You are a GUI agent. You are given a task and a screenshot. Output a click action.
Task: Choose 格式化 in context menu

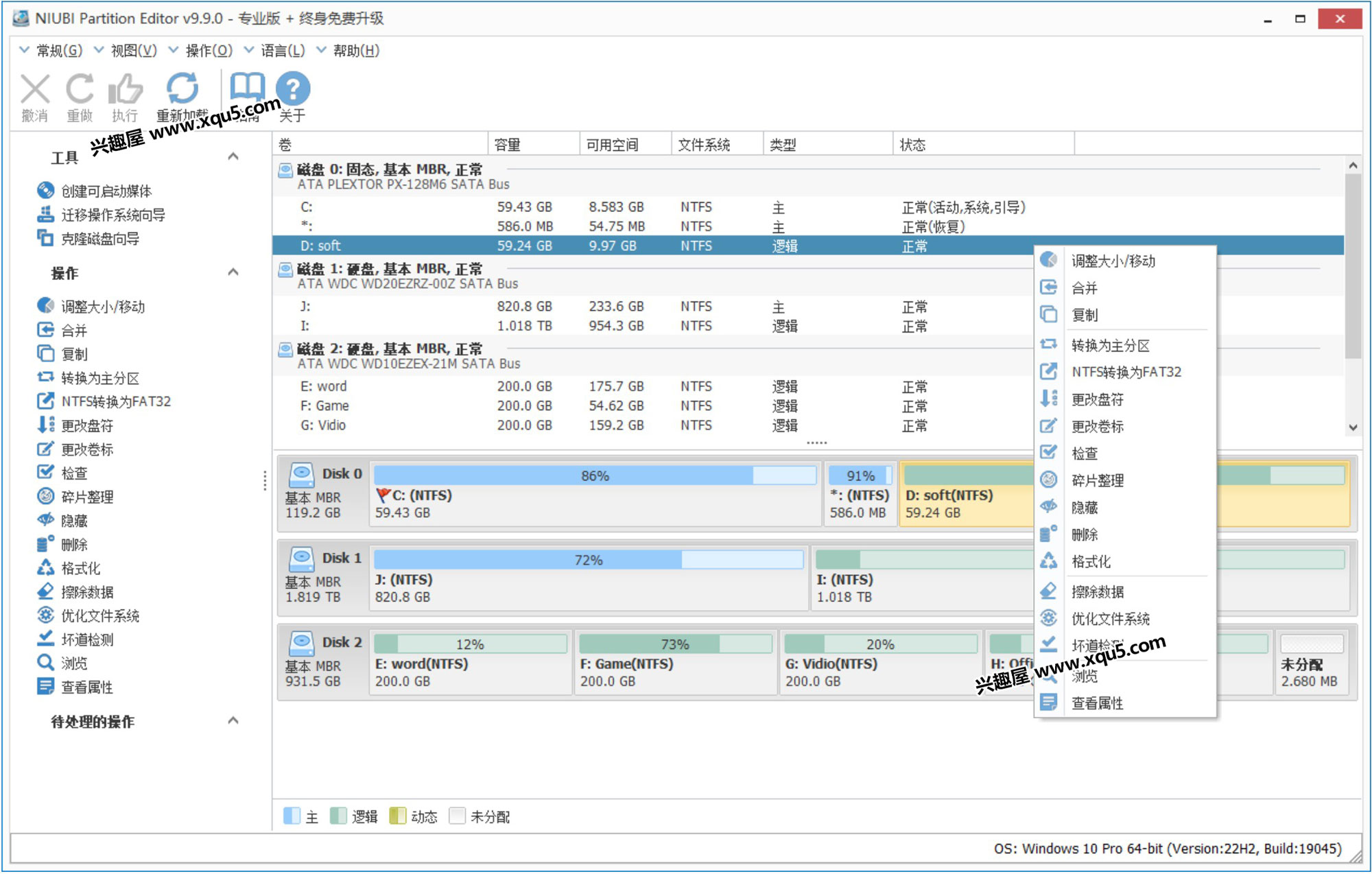pos(1125,561)
